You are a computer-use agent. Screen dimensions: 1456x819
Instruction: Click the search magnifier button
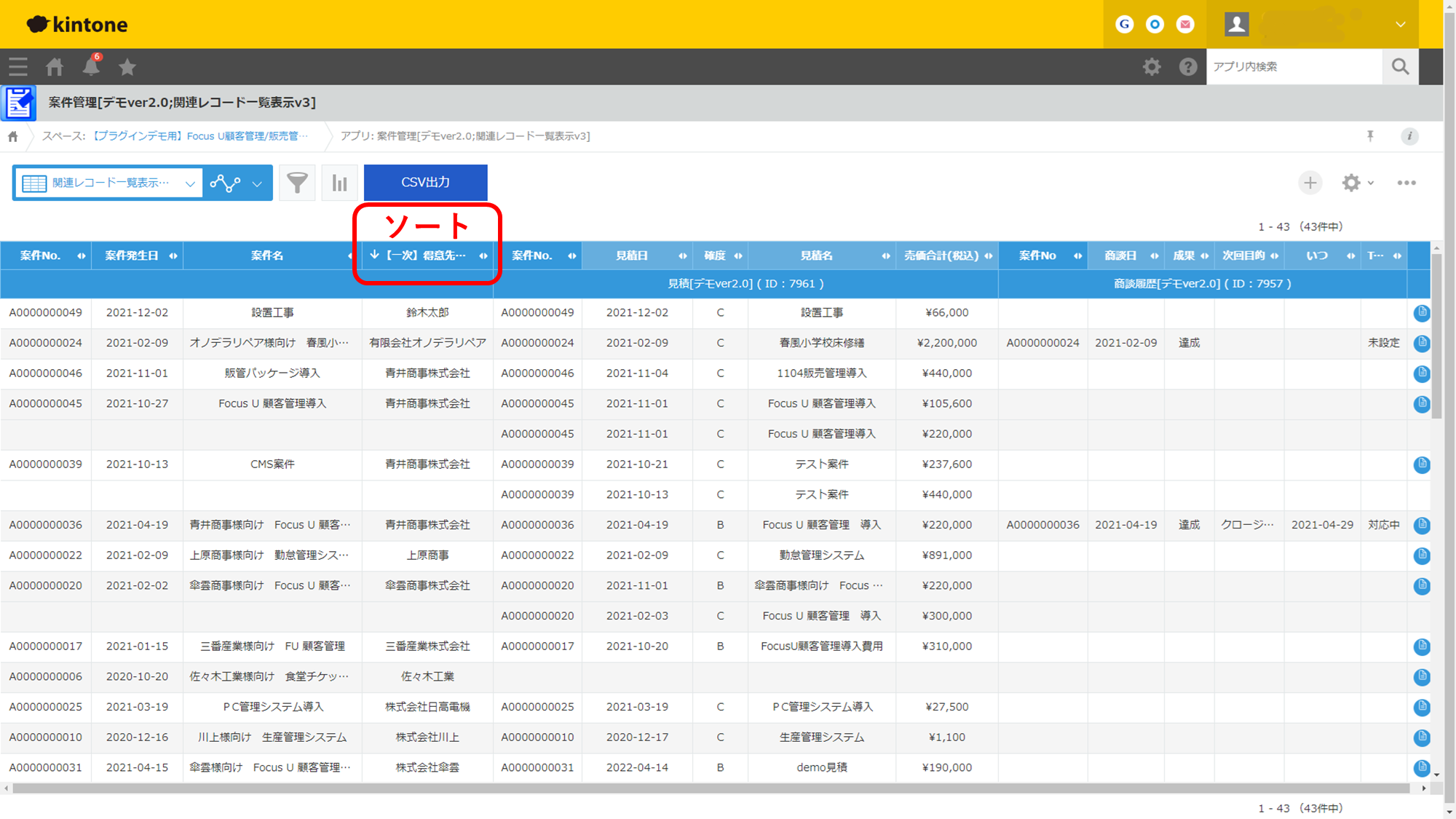1400,66
